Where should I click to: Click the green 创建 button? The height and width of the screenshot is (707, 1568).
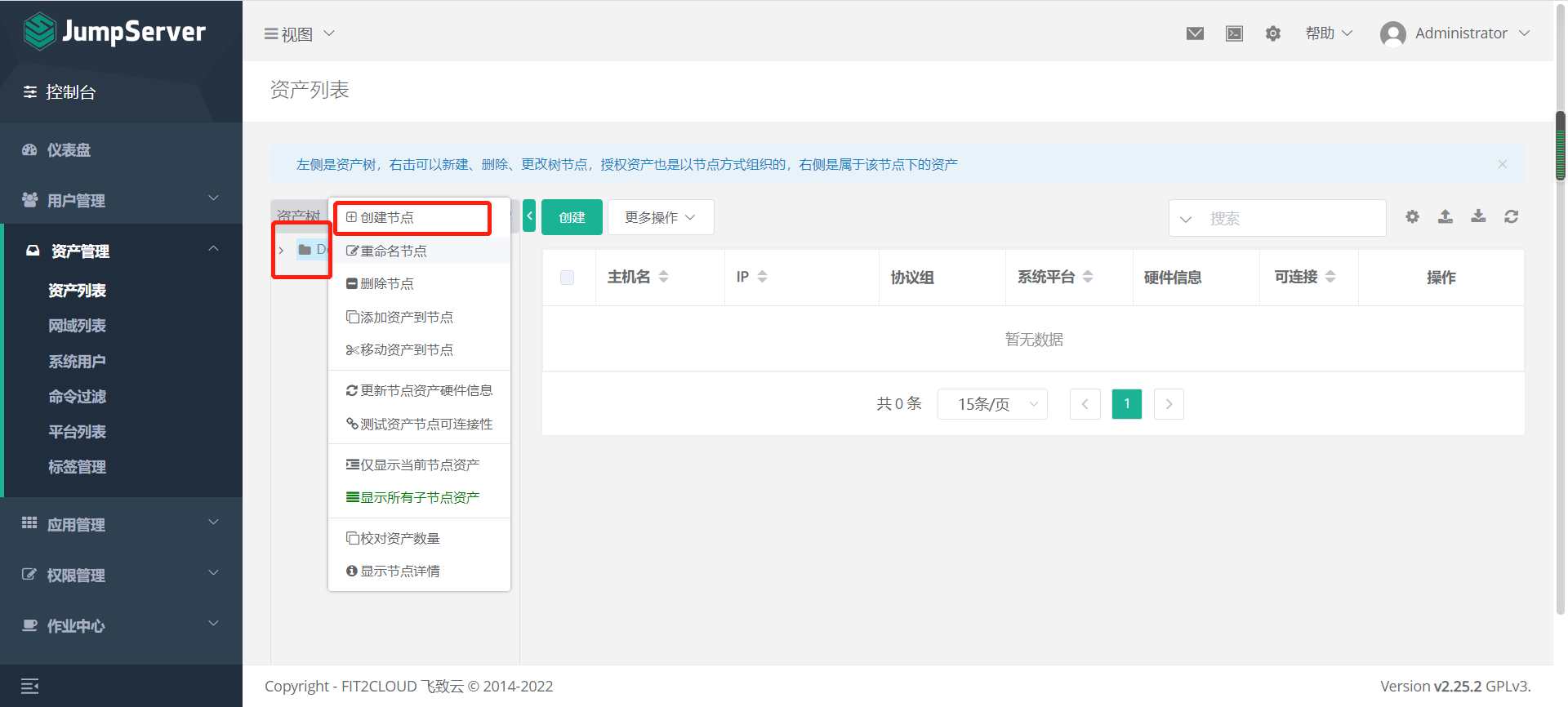(x=572, y=217)
